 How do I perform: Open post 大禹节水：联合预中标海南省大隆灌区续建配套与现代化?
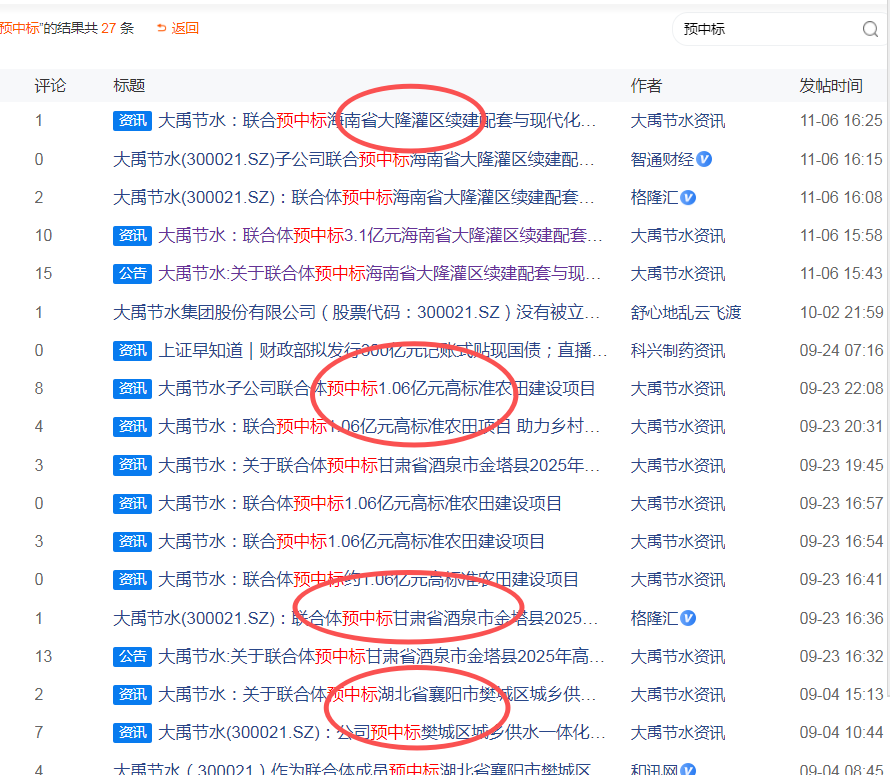(x=377, y=120)
